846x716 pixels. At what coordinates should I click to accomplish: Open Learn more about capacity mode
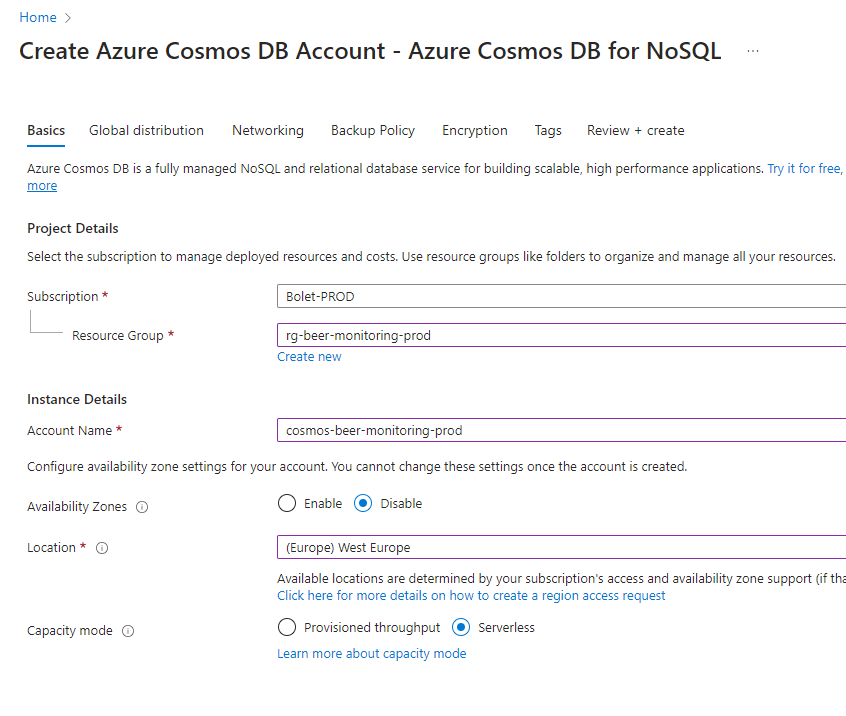click(372, 654)
